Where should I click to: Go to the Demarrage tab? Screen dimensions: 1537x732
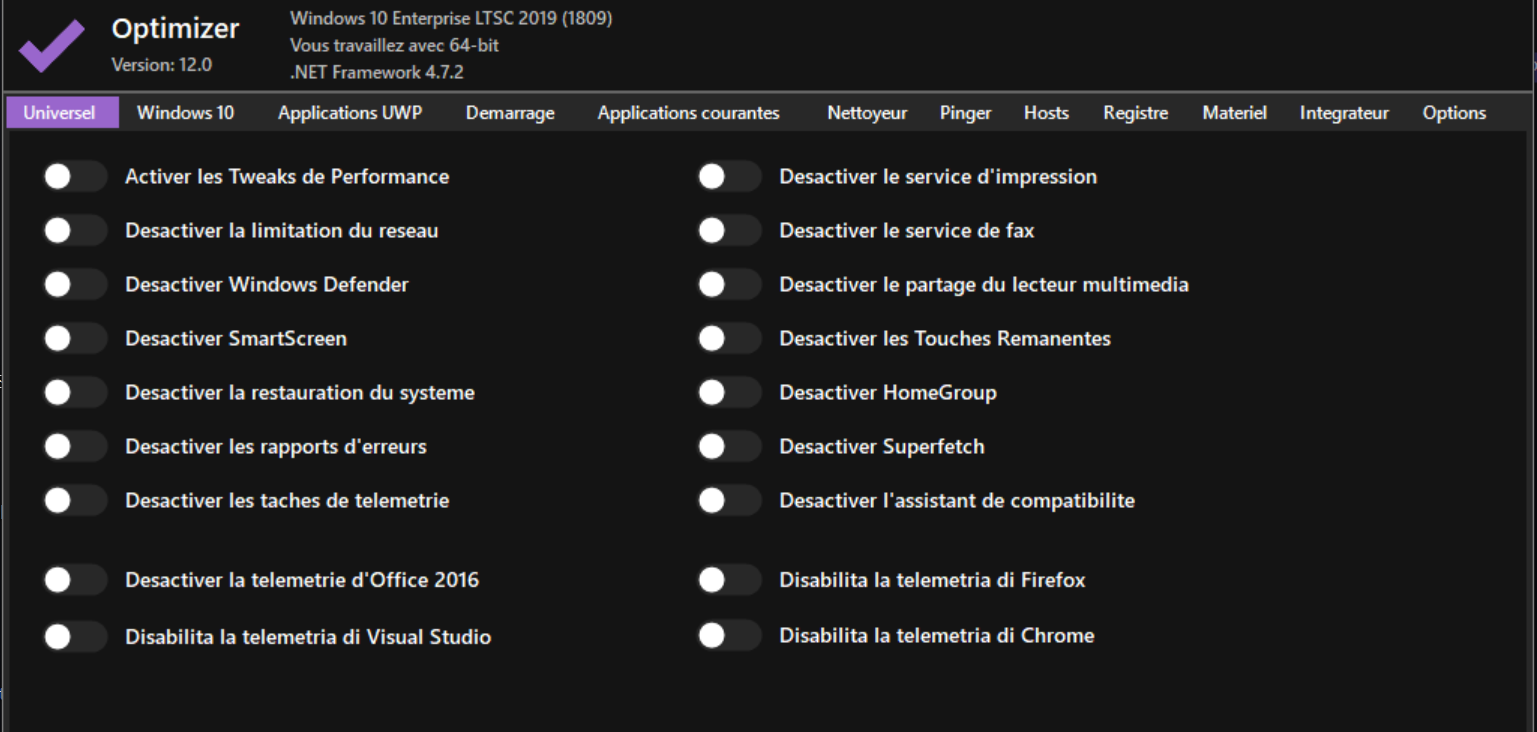click(x=510, y=113)
